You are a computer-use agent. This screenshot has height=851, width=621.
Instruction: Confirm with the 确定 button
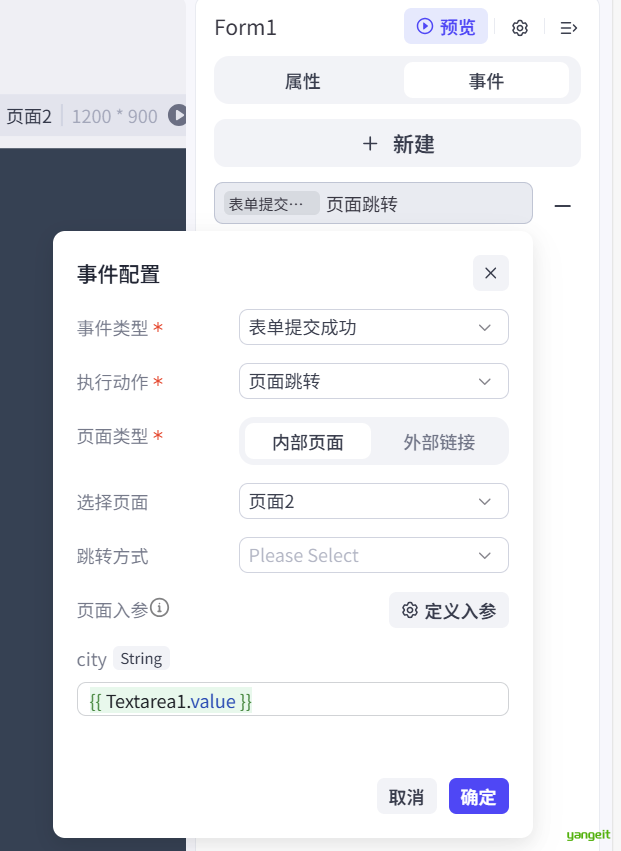478,796
